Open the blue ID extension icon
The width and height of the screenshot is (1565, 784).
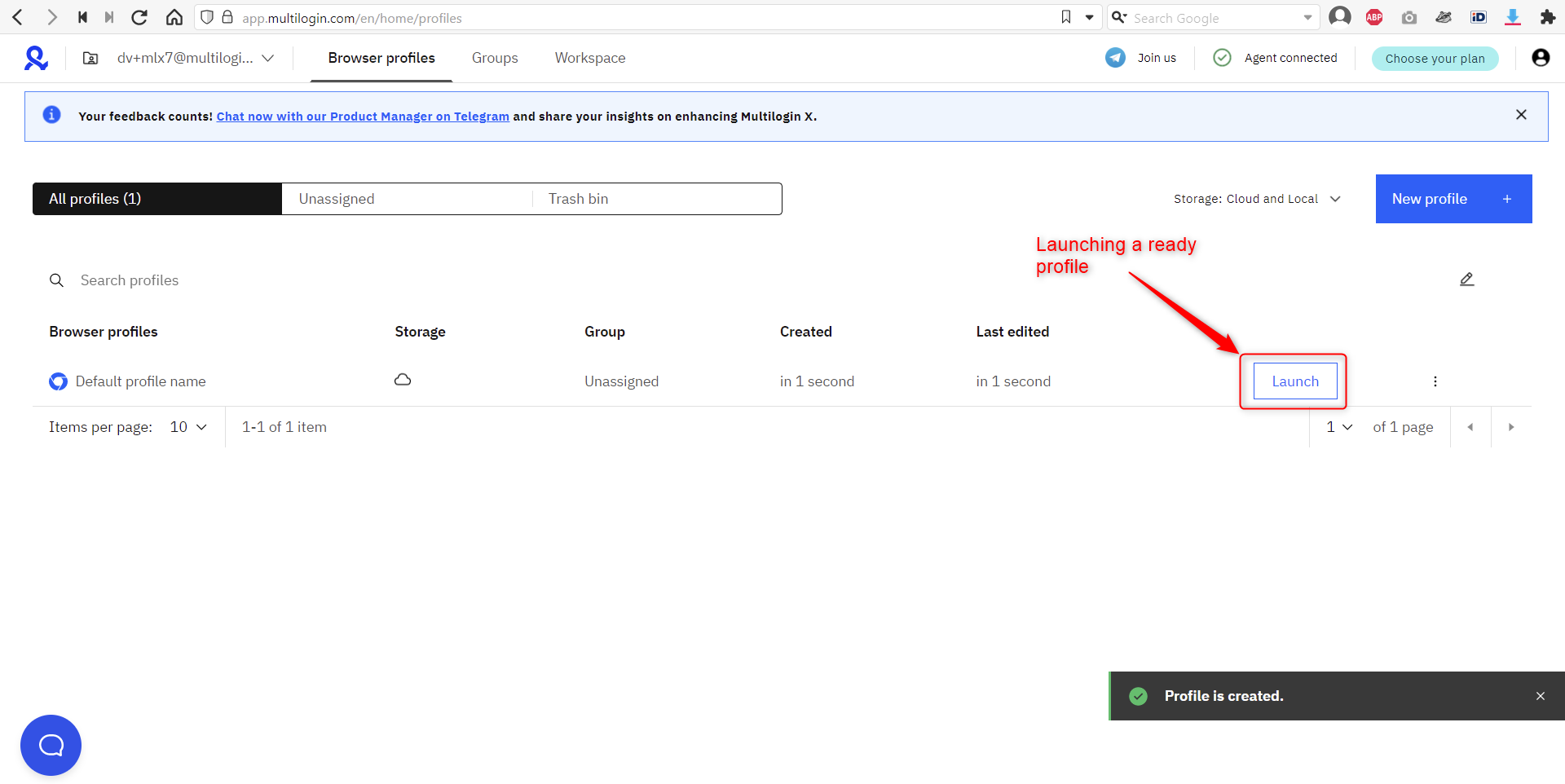point(1479,17)
